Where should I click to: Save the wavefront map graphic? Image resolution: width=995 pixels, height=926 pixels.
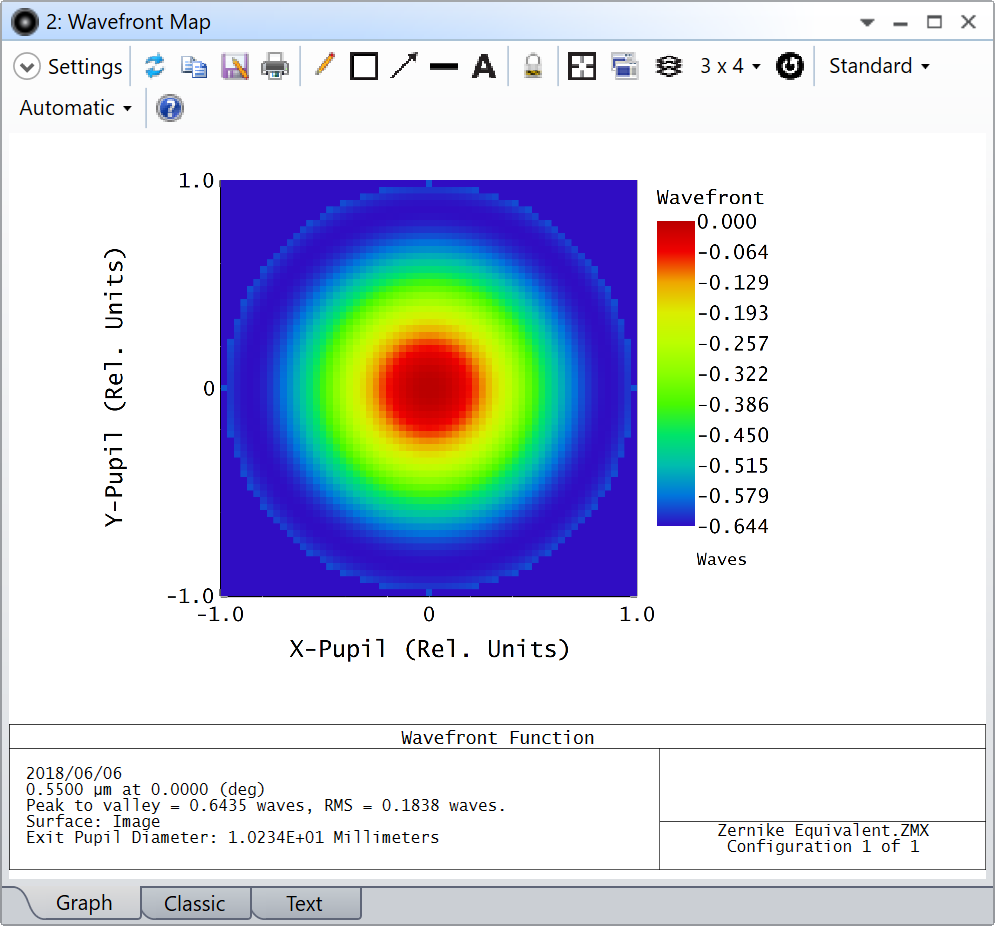pyautogui.click(x=234, y=65)
